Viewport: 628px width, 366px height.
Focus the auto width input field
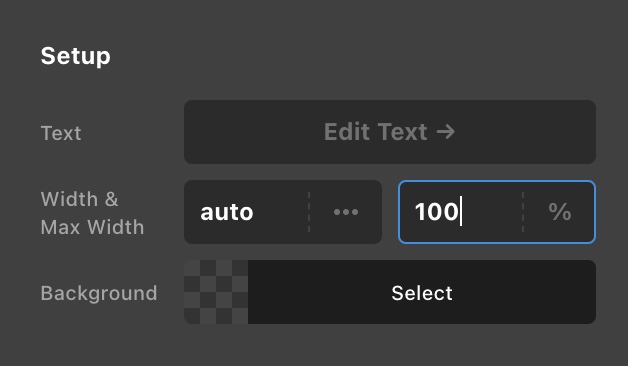click(x=246, y=212)
